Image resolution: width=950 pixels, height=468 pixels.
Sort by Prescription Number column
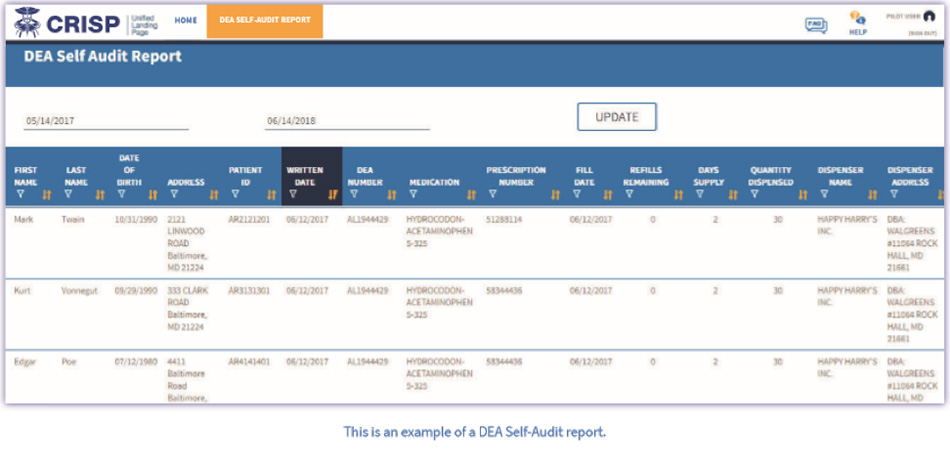pos(555,195)
